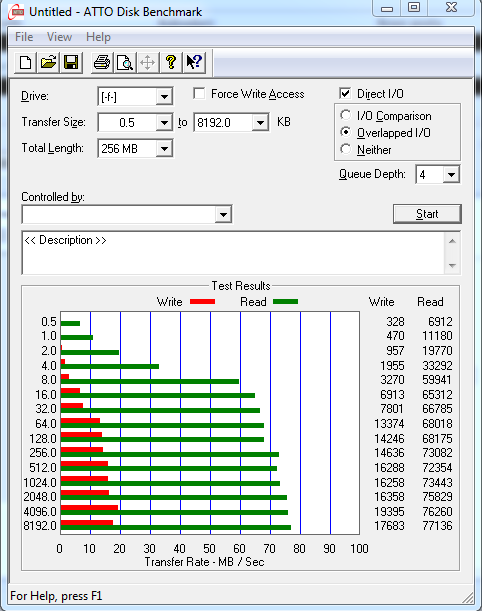Click red Write legend swatch

(202, 302)
